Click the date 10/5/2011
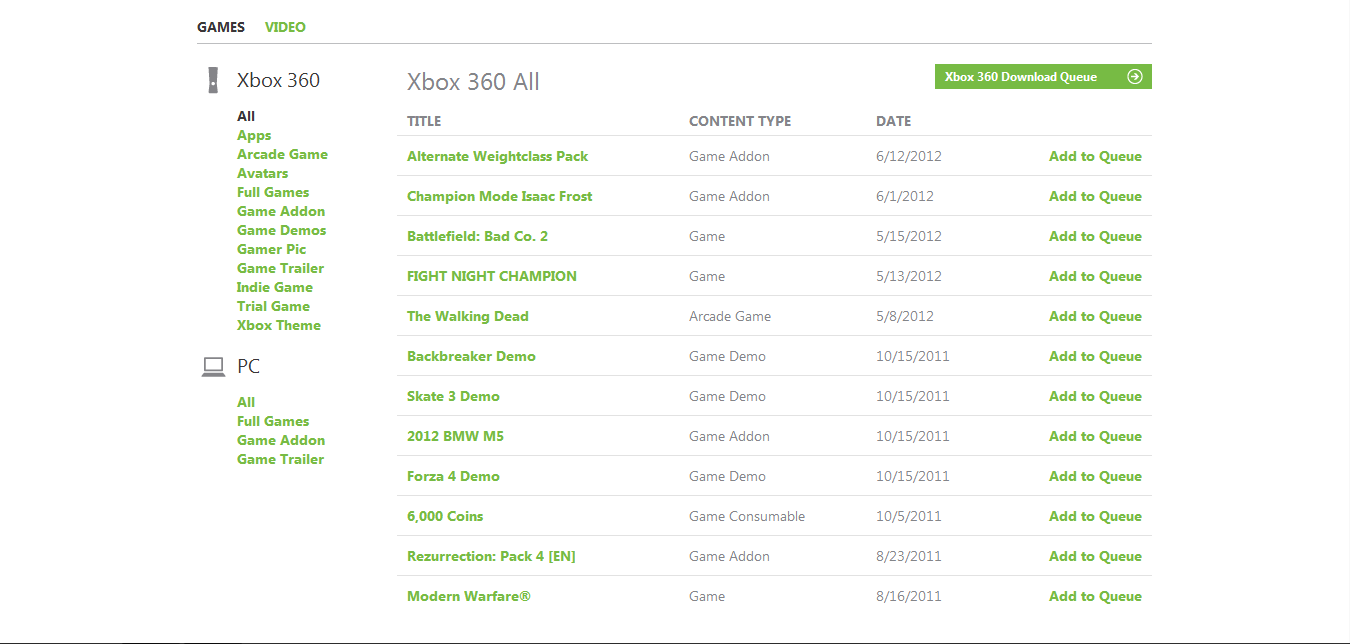Image resolution: width=1350 pixels, height=644 pixels. pyautogui.click(x=909, y=516)
